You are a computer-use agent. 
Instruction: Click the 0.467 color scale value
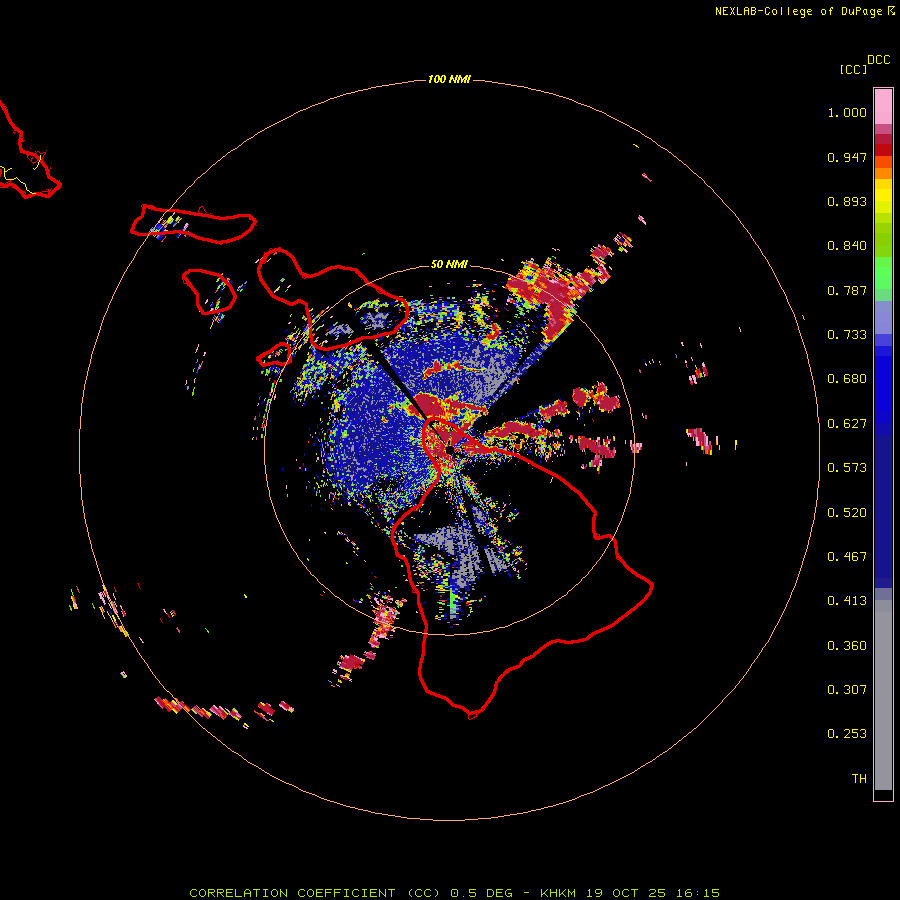pyautogui.click(x=847, y=557)
